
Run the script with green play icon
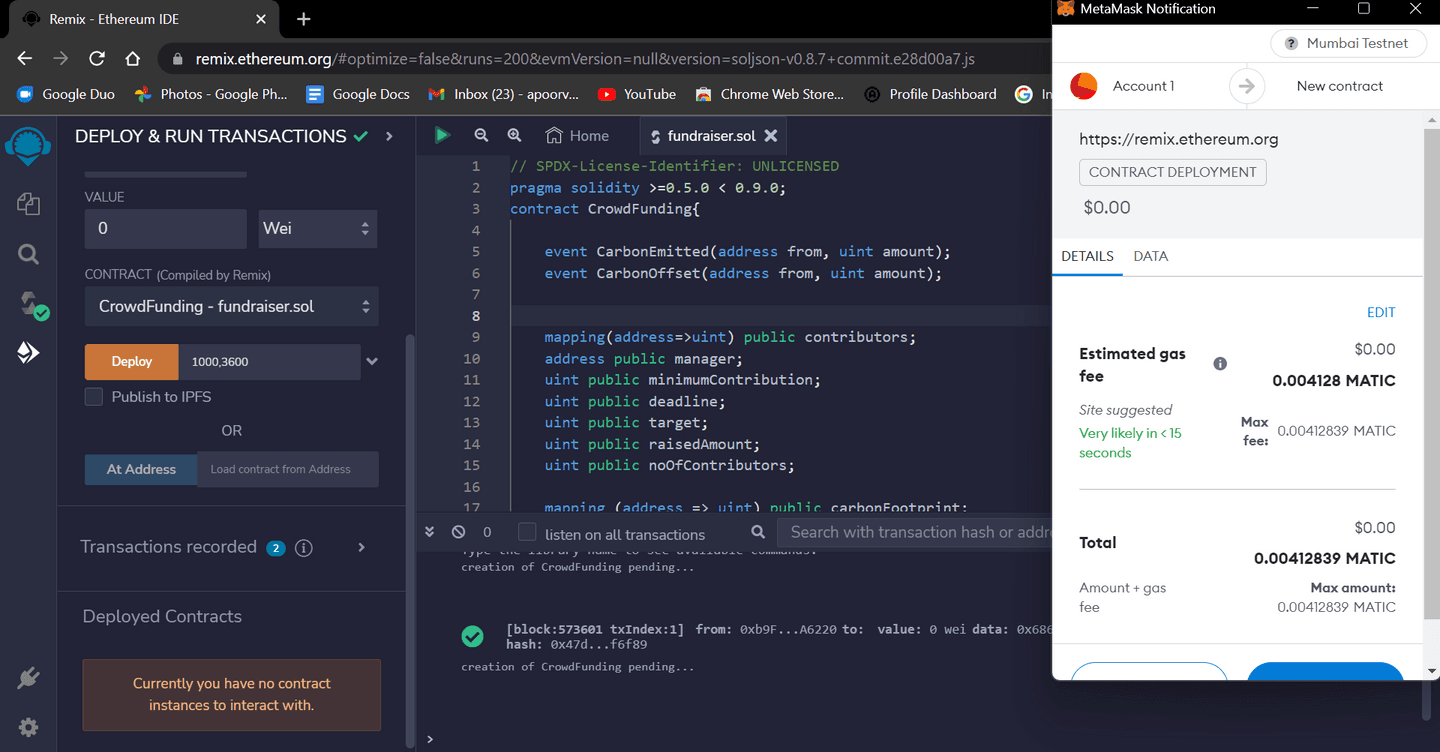(x=442, y=136)
